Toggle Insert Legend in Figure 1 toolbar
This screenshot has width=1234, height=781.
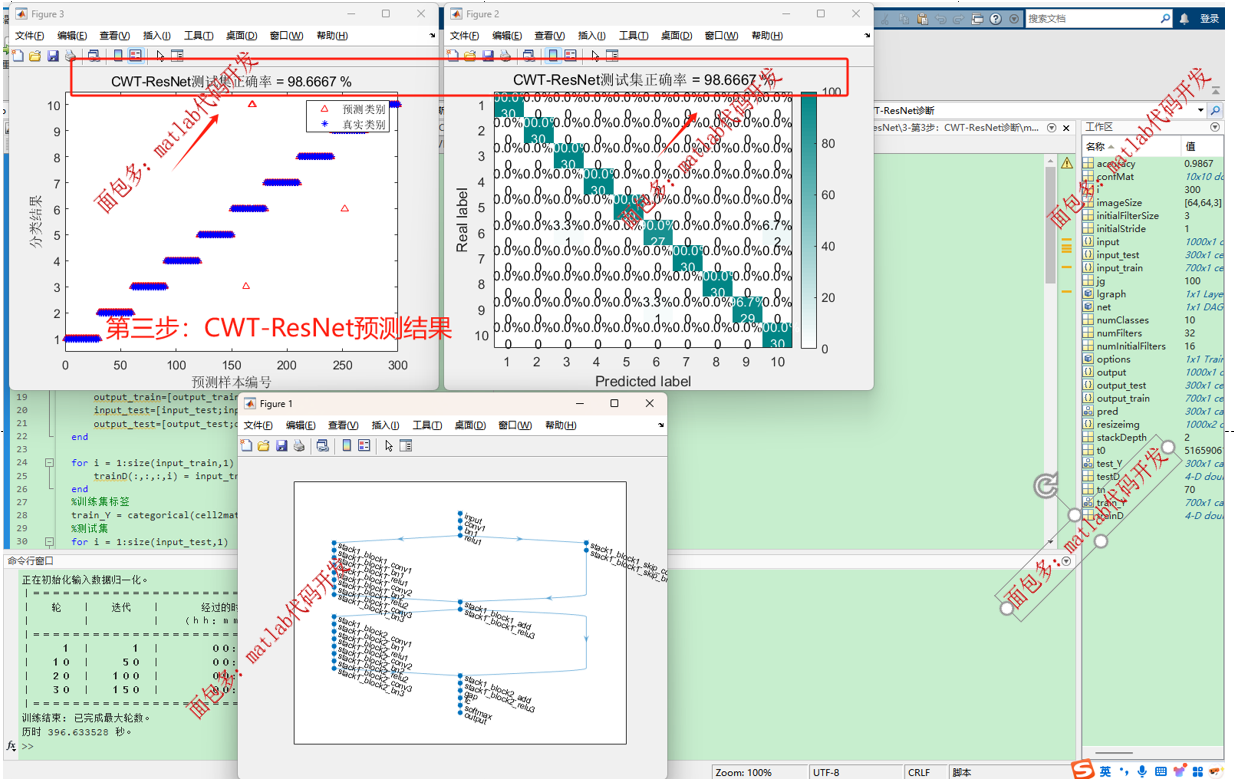[x=364, y=445]
